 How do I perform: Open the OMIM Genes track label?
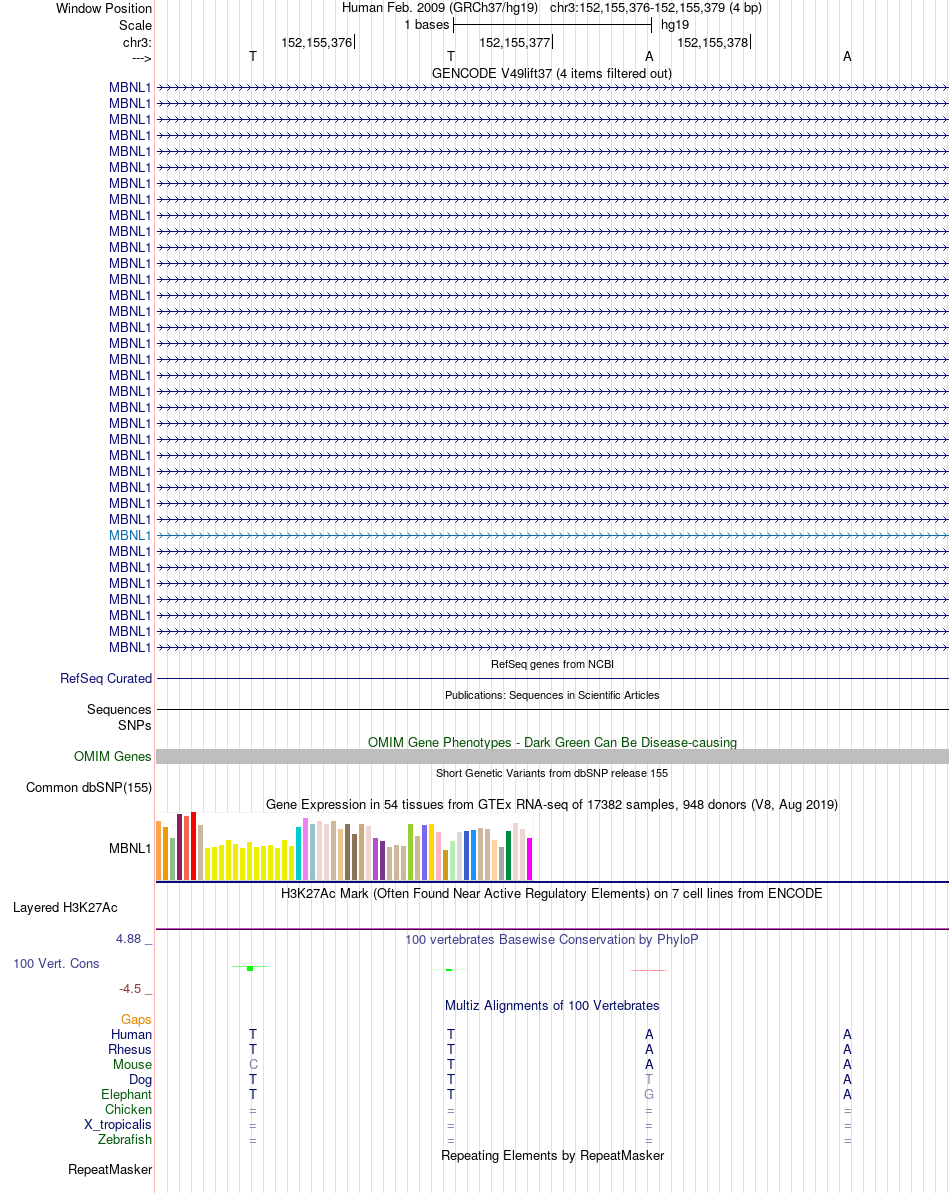tap(113, 757)
